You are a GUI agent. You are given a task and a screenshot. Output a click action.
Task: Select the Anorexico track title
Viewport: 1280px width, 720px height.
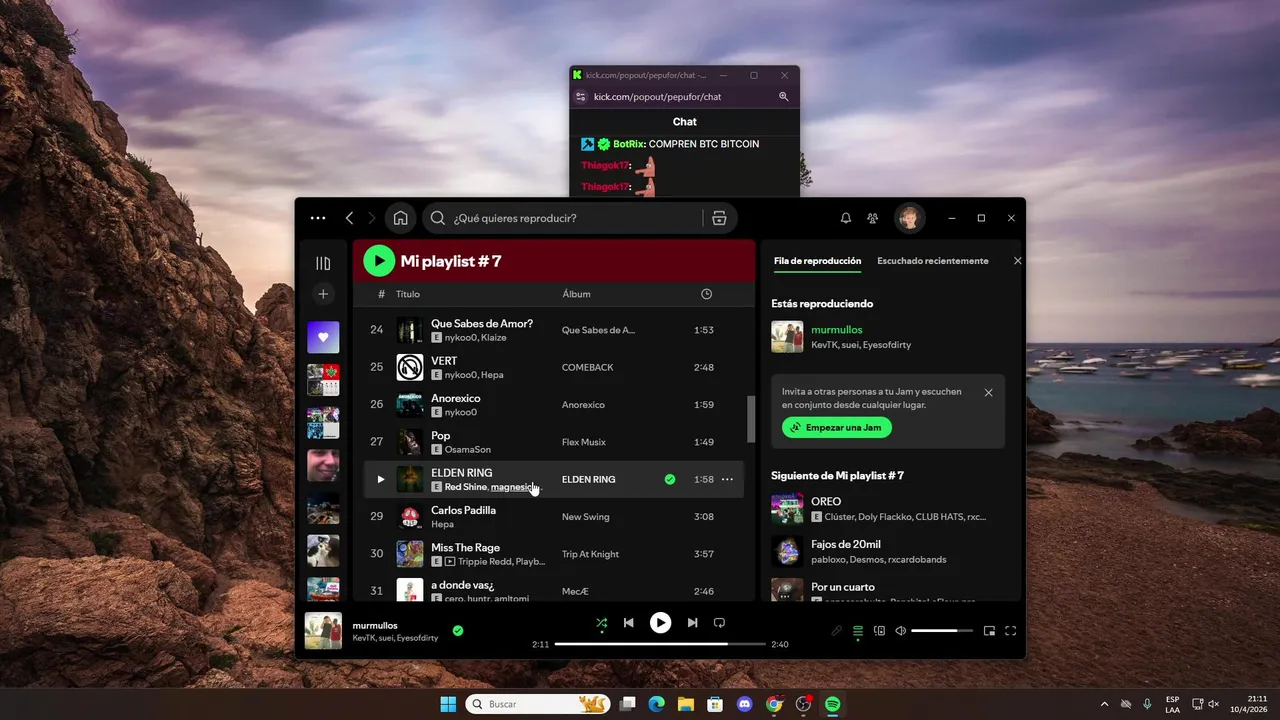456,398
